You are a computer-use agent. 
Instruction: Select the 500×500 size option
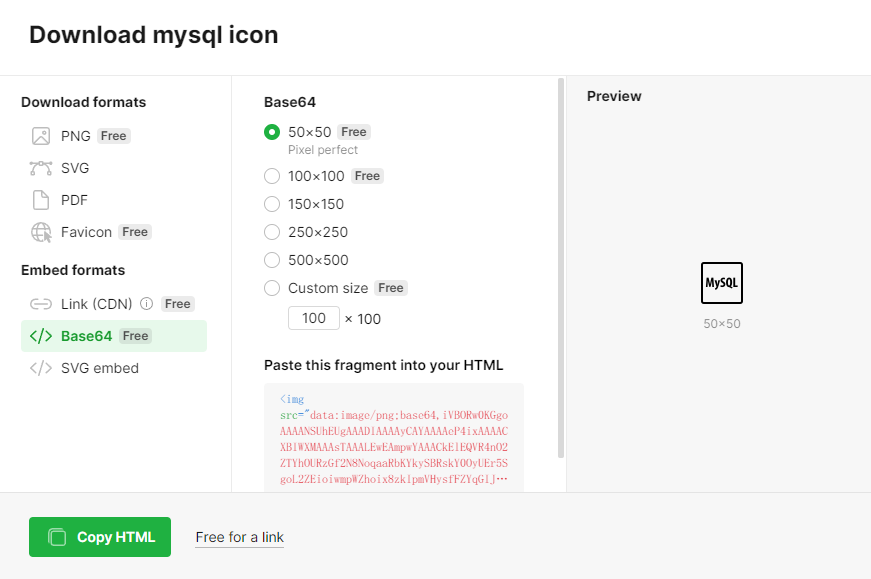(x=271, y=260)
